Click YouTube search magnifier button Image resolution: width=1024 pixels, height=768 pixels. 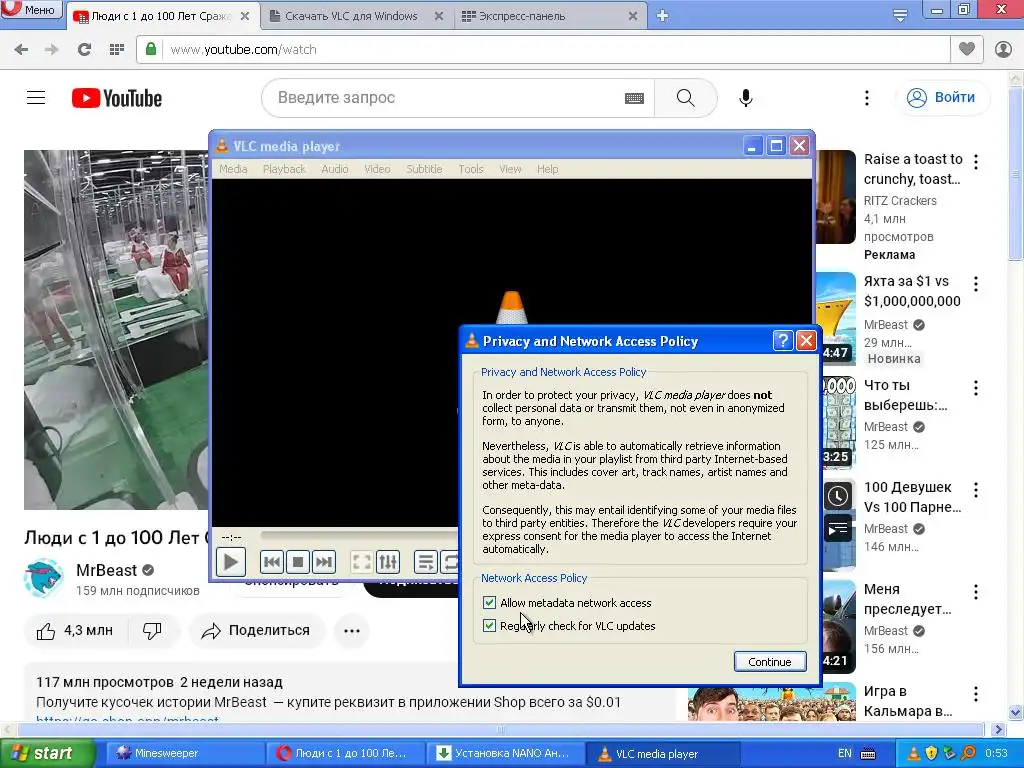686,97
